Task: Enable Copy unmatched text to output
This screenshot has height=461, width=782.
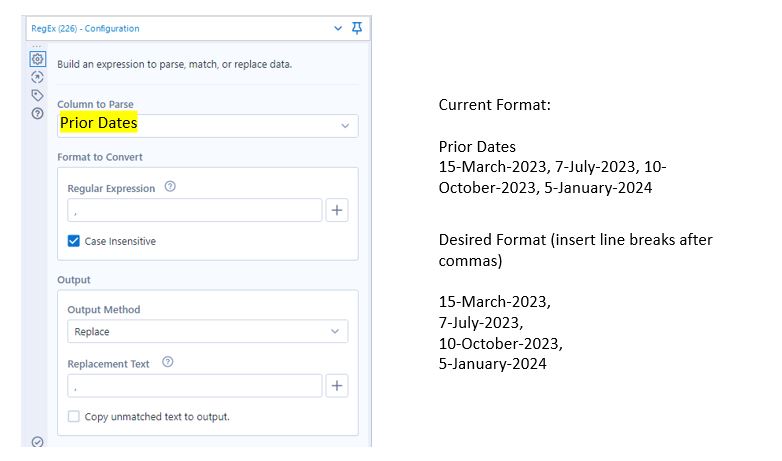Action: (74, 416)
